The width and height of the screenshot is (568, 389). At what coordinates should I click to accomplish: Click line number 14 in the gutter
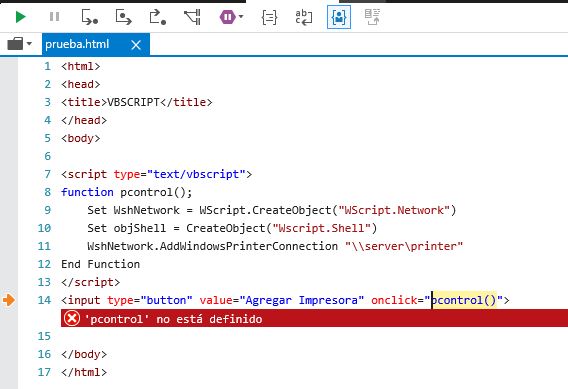pos(44,300)
